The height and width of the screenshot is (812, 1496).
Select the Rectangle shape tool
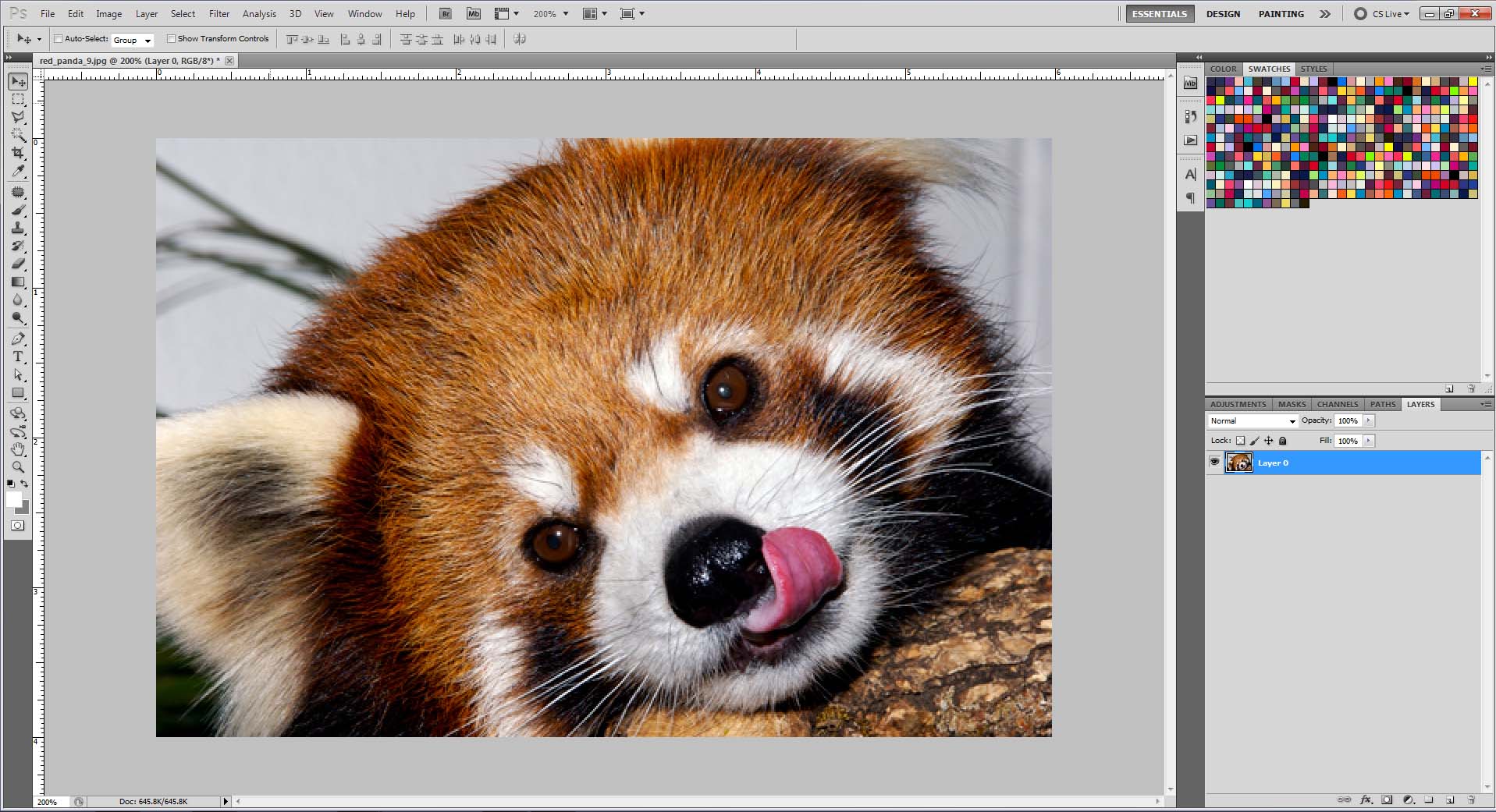[18, 392]
